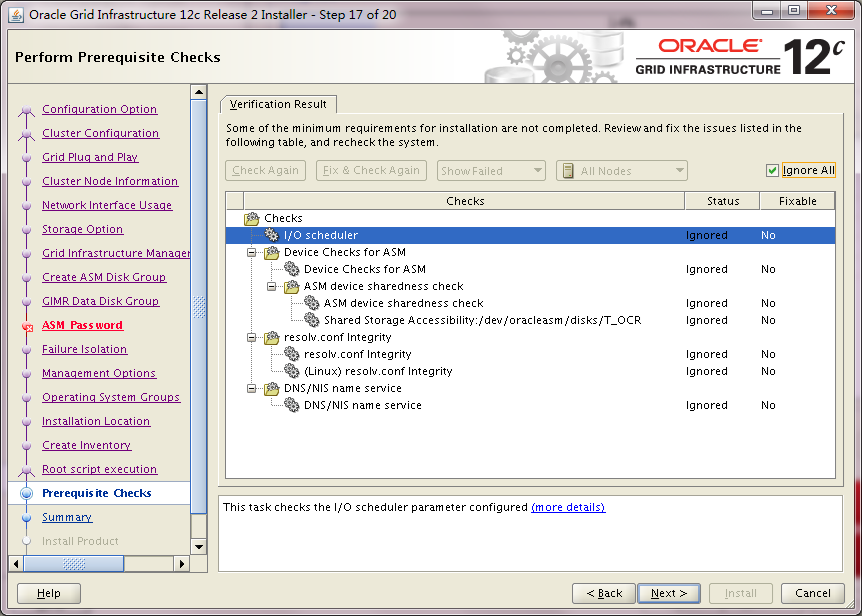Select the I/O scheduler row text
The width and height of the screenshot is (862, 616).
(x=321, y=235)
